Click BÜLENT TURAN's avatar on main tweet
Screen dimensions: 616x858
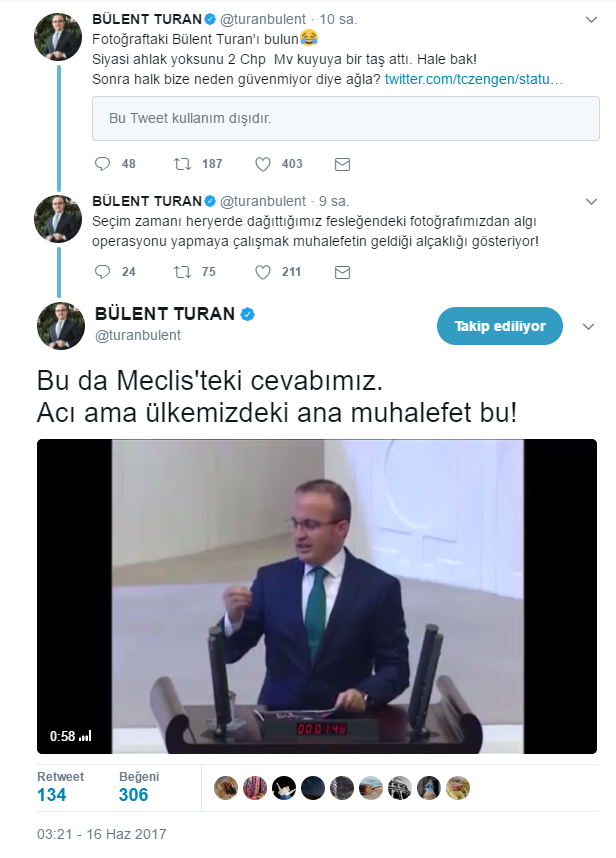(61, 326)
